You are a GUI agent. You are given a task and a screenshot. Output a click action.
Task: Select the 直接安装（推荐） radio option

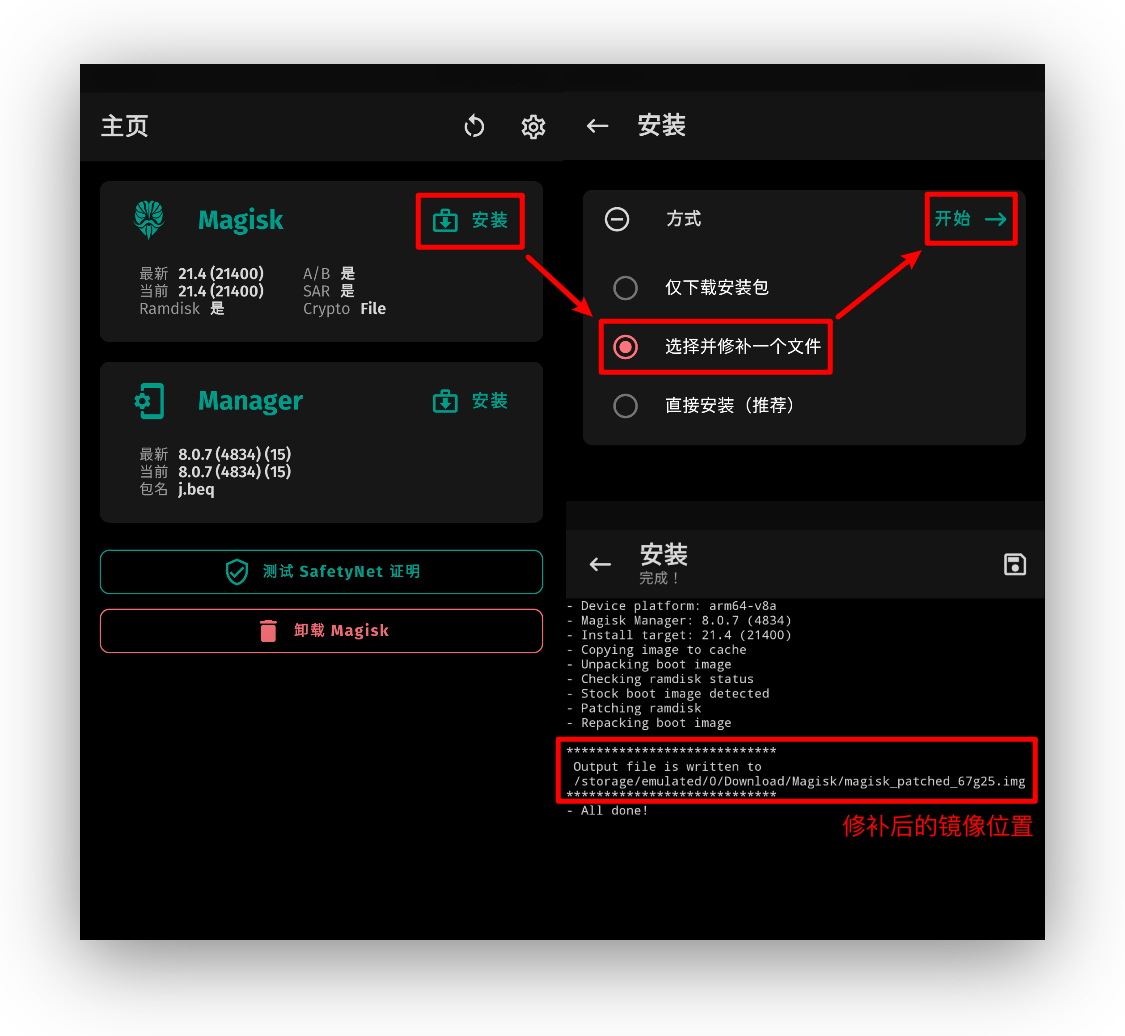coord(625,406)
